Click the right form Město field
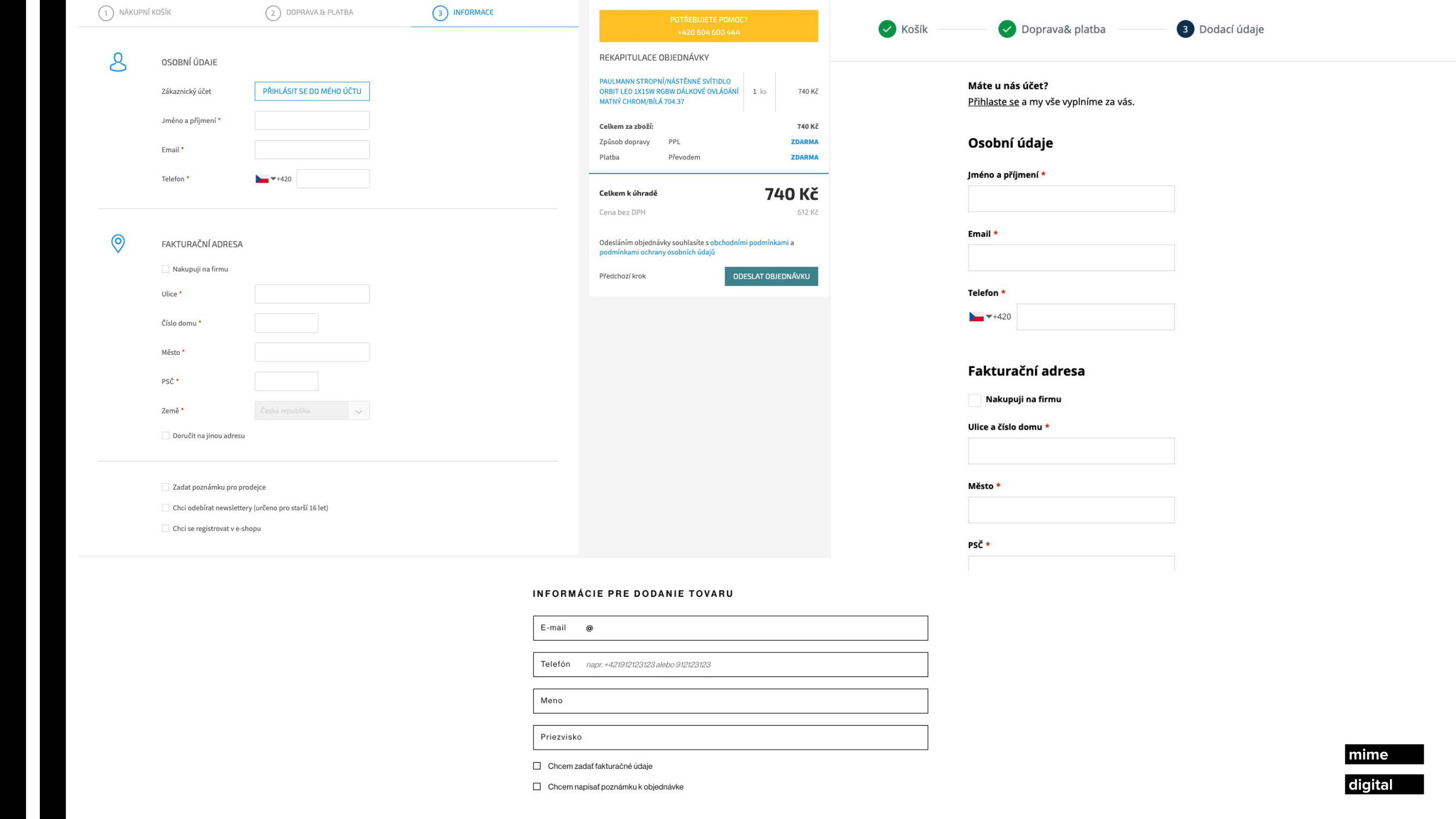 [1071, 510]
